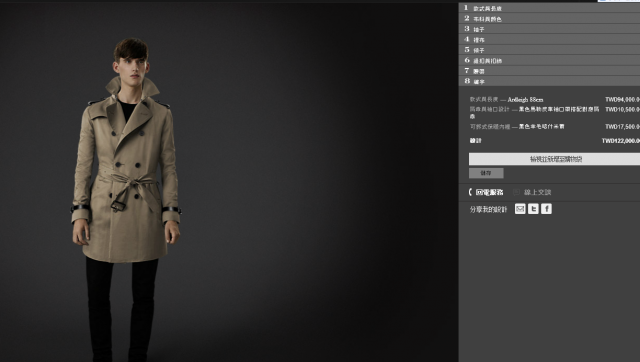Share the design via email icon

pos(520,209)
